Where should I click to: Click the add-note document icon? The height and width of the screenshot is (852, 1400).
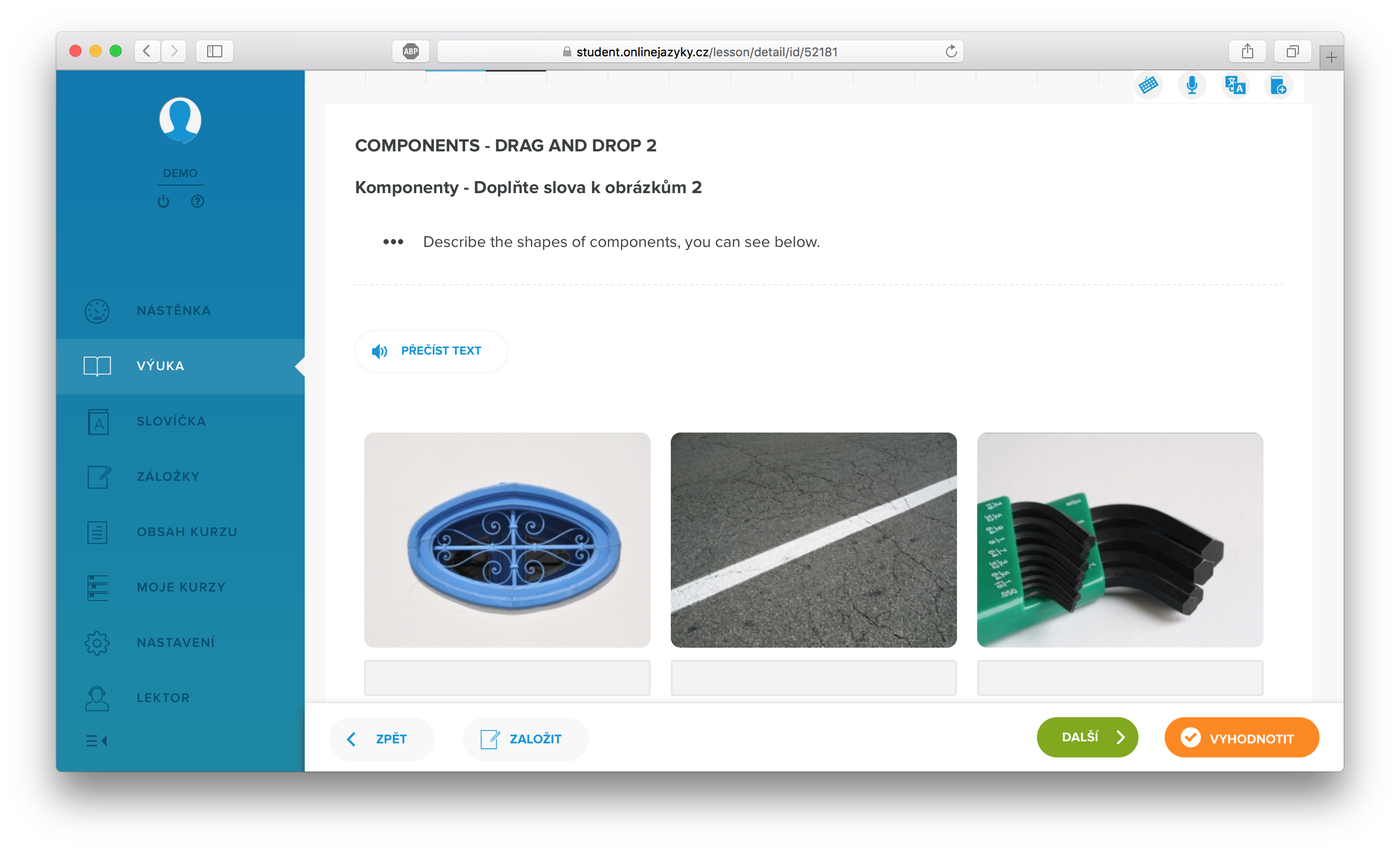tap(1278, 86)
